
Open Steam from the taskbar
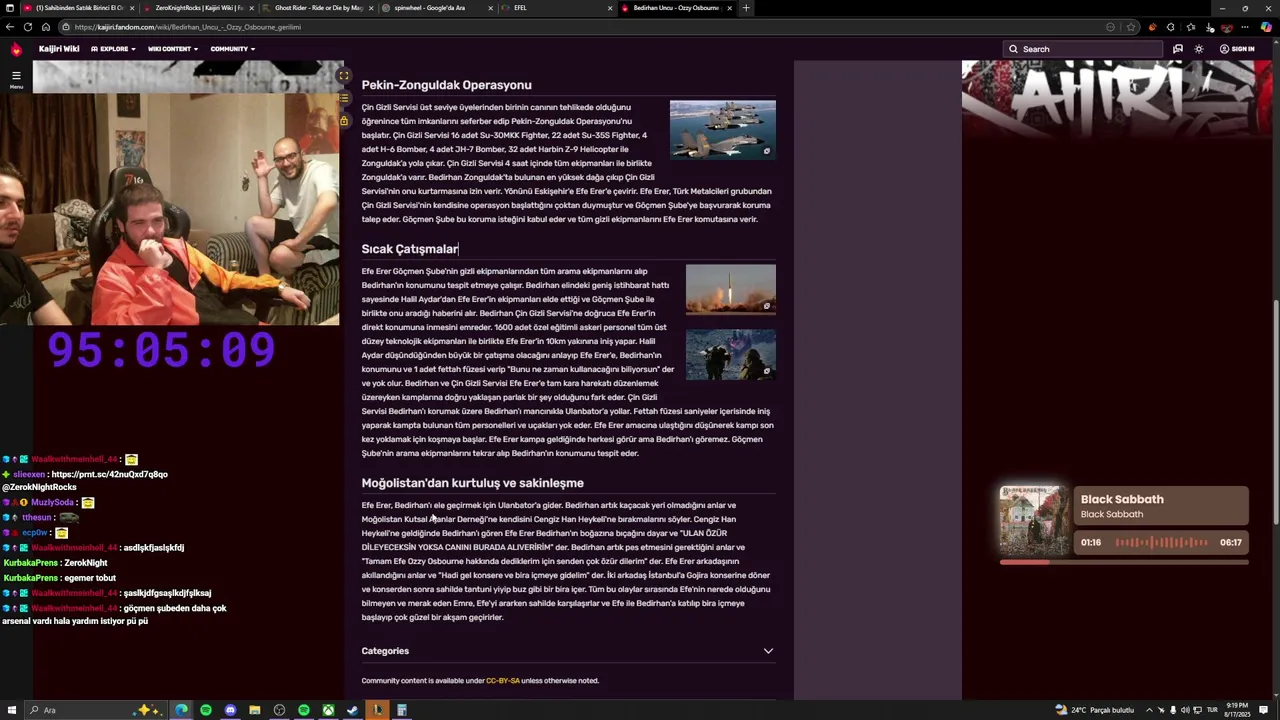352,710
